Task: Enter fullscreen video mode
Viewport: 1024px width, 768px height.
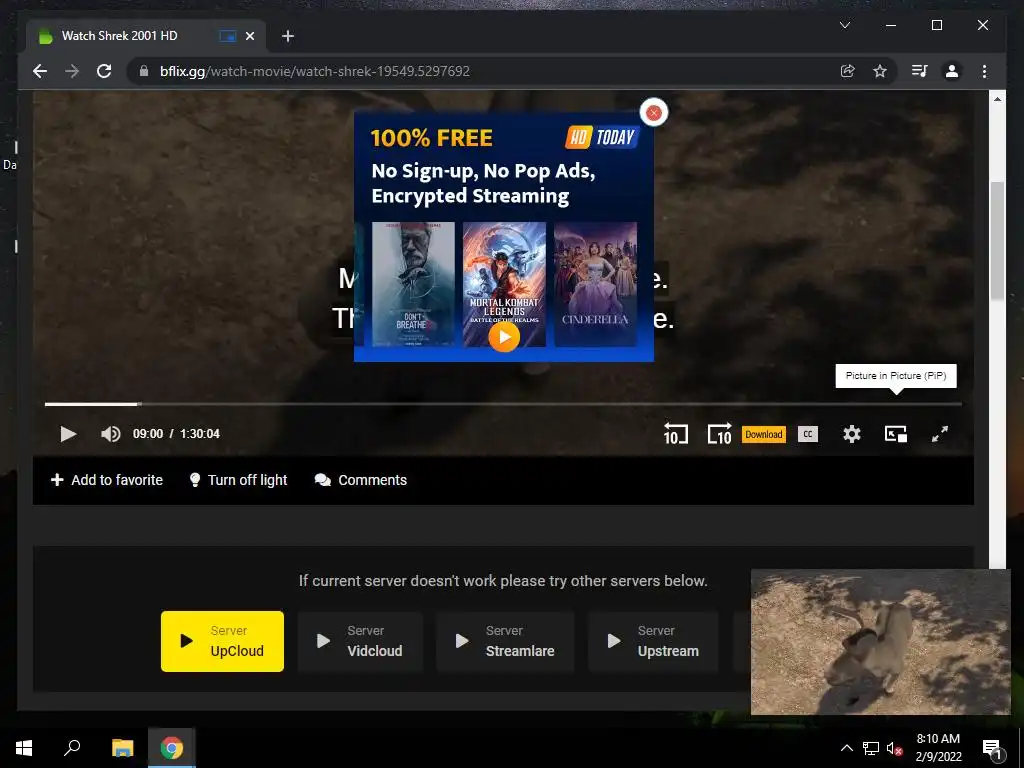Action: click(940, 434)
